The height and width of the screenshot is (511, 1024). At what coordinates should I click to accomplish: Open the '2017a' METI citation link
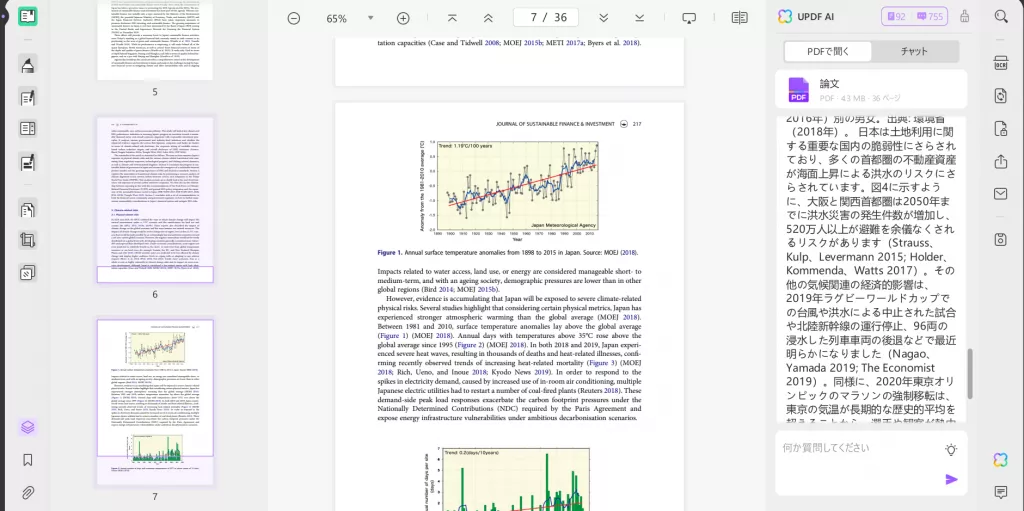pos(575,43)
